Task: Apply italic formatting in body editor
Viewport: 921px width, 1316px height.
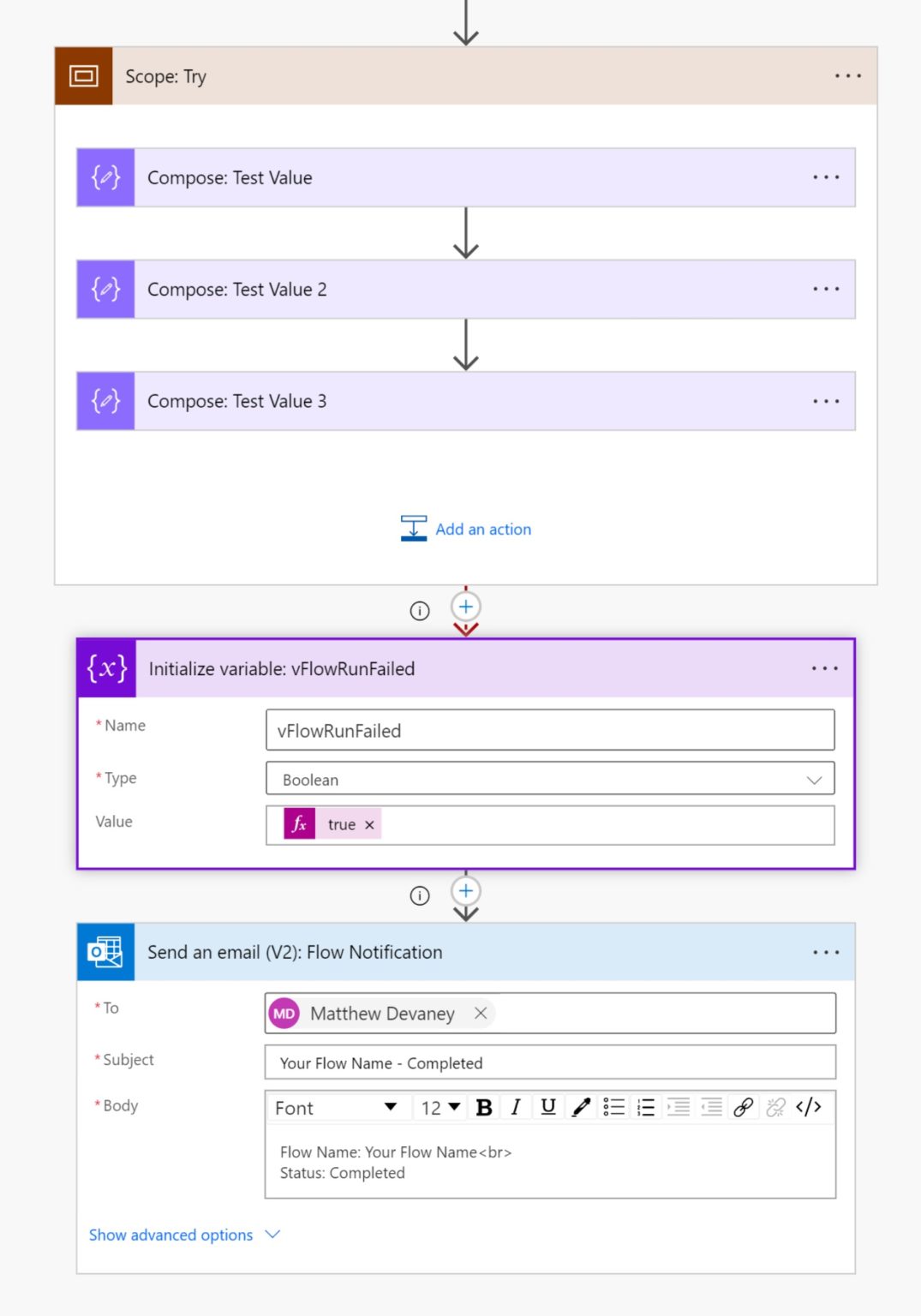Action: 515,1106
